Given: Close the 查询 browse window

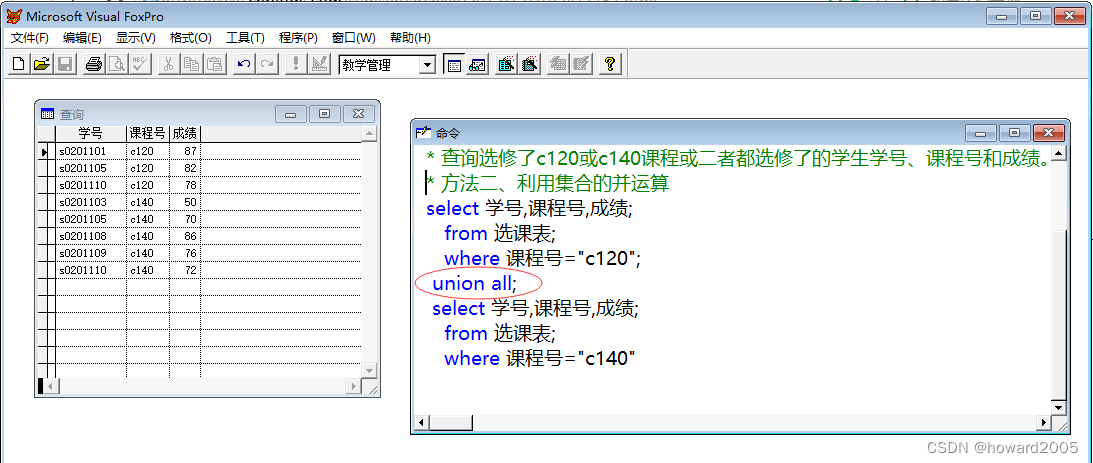Looking at the screenshot, I should [x=358, y=114].
